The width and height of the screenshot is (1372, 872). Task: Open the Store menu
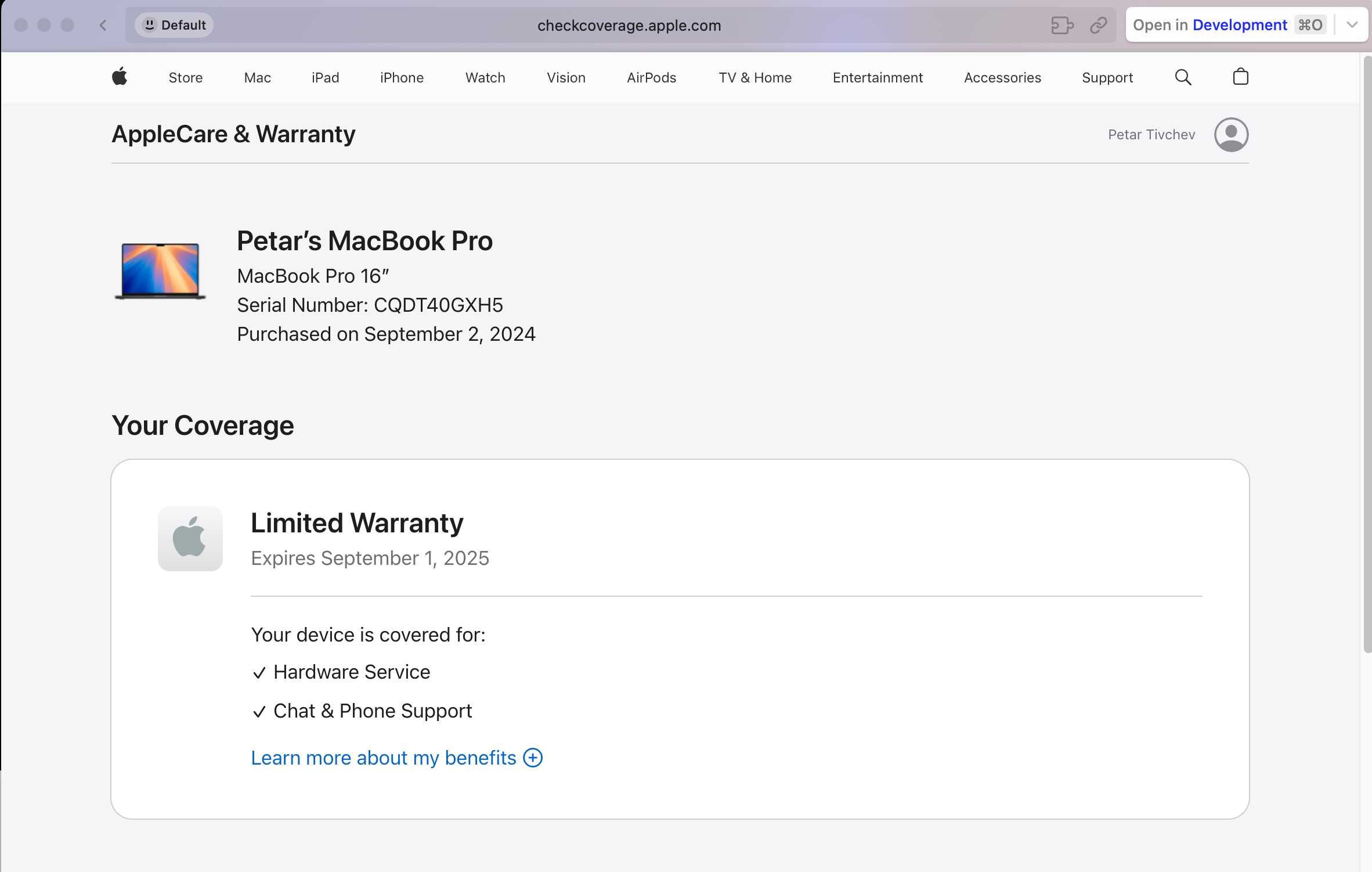(x=186, y=77)
